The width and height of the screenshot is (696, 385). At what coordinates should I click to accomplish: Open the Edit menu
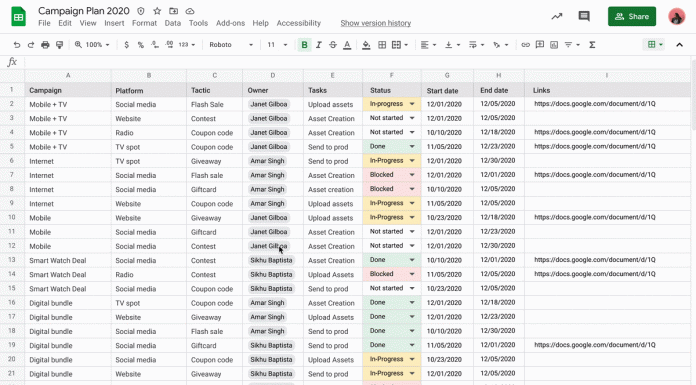[65, 23]
